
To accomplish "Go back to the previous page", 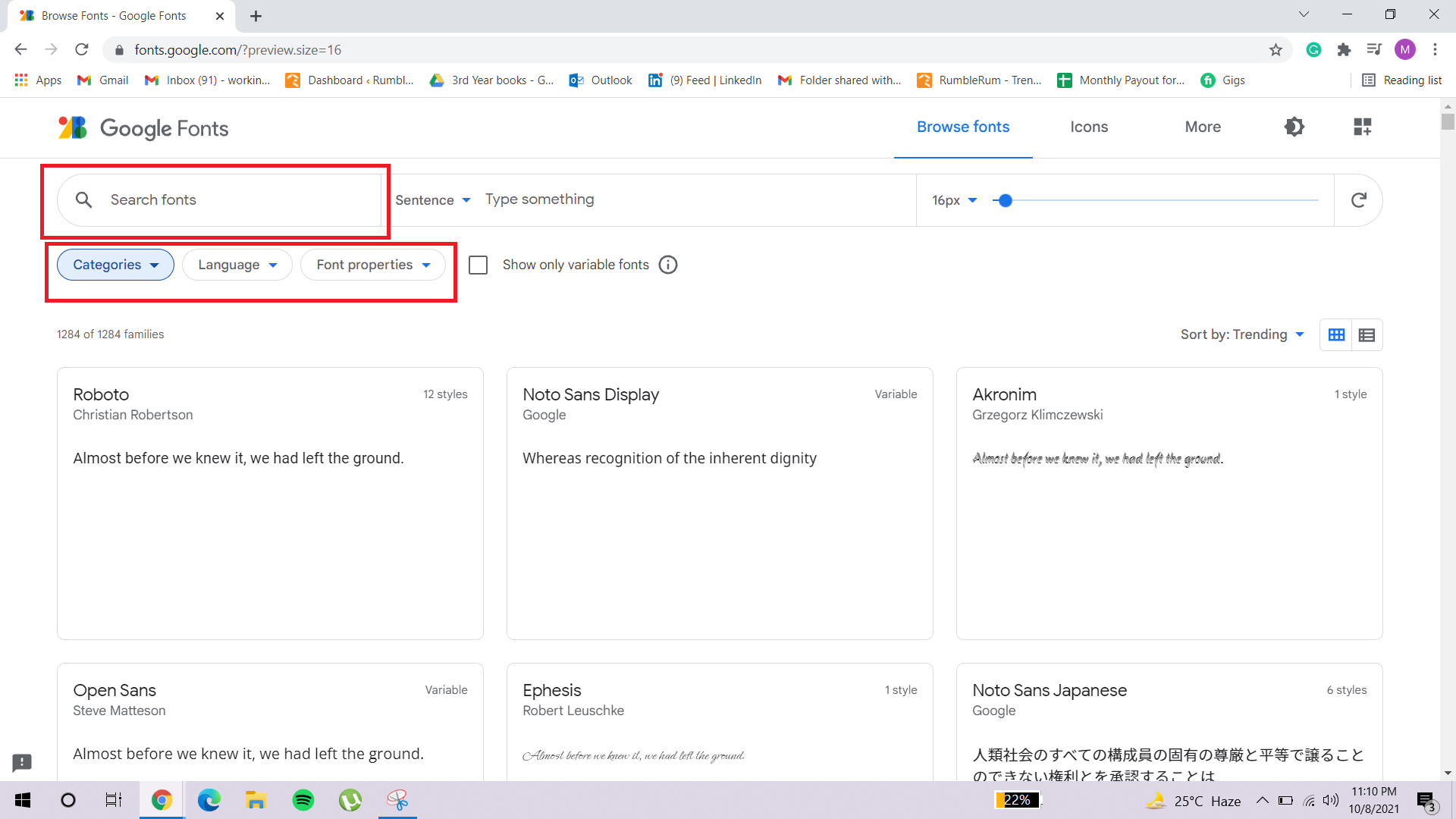I will click(20, 50).
